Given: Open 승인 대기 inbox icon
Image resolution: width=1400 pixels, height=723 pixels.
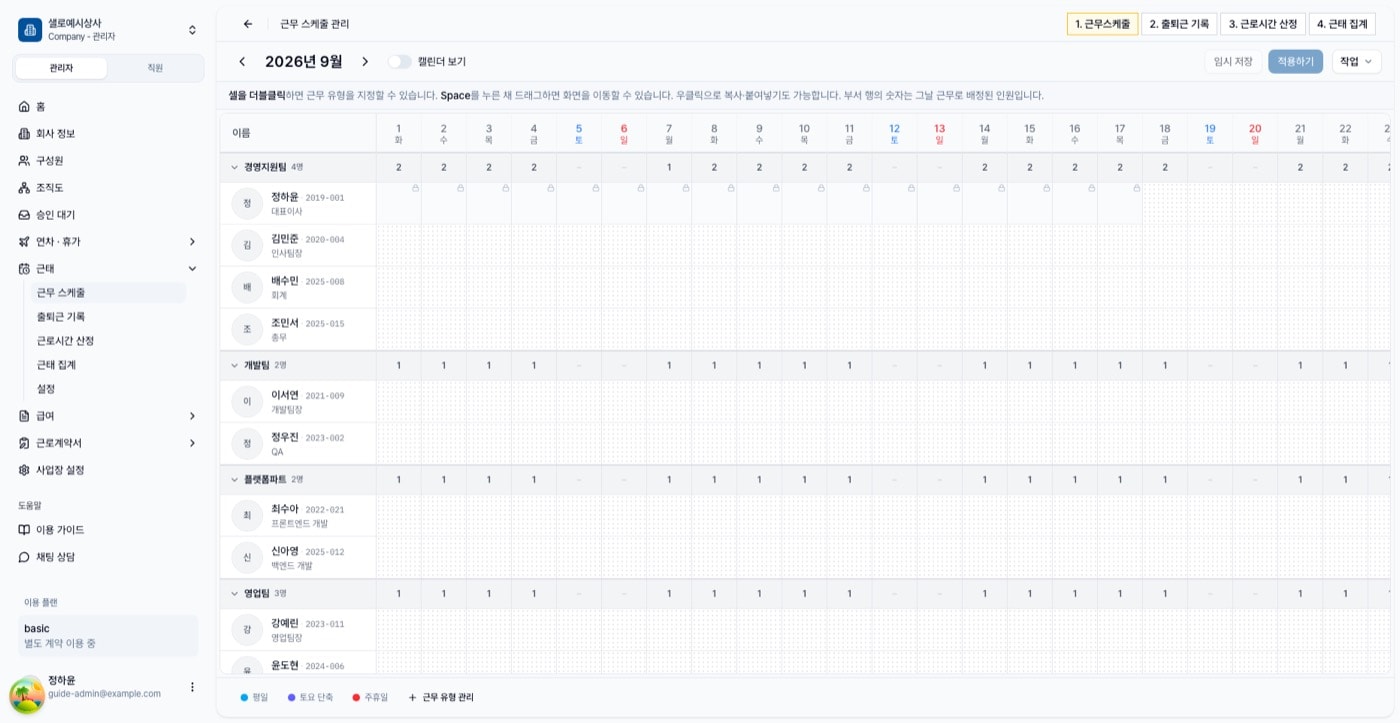Looking at the screenshot, I should click(x=24, y=215).
